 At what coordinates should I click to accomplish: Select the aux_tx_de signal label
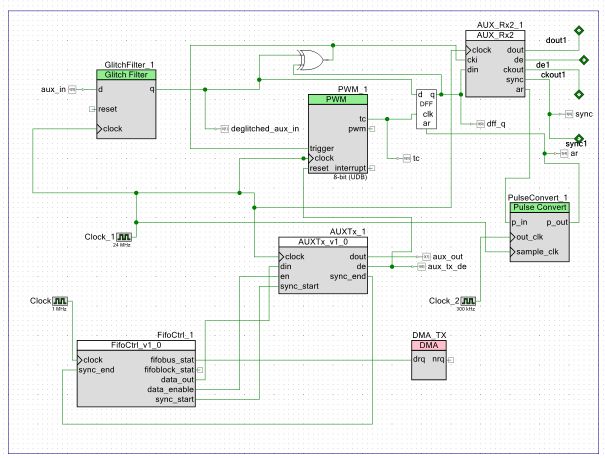click(x=445, y=267)
